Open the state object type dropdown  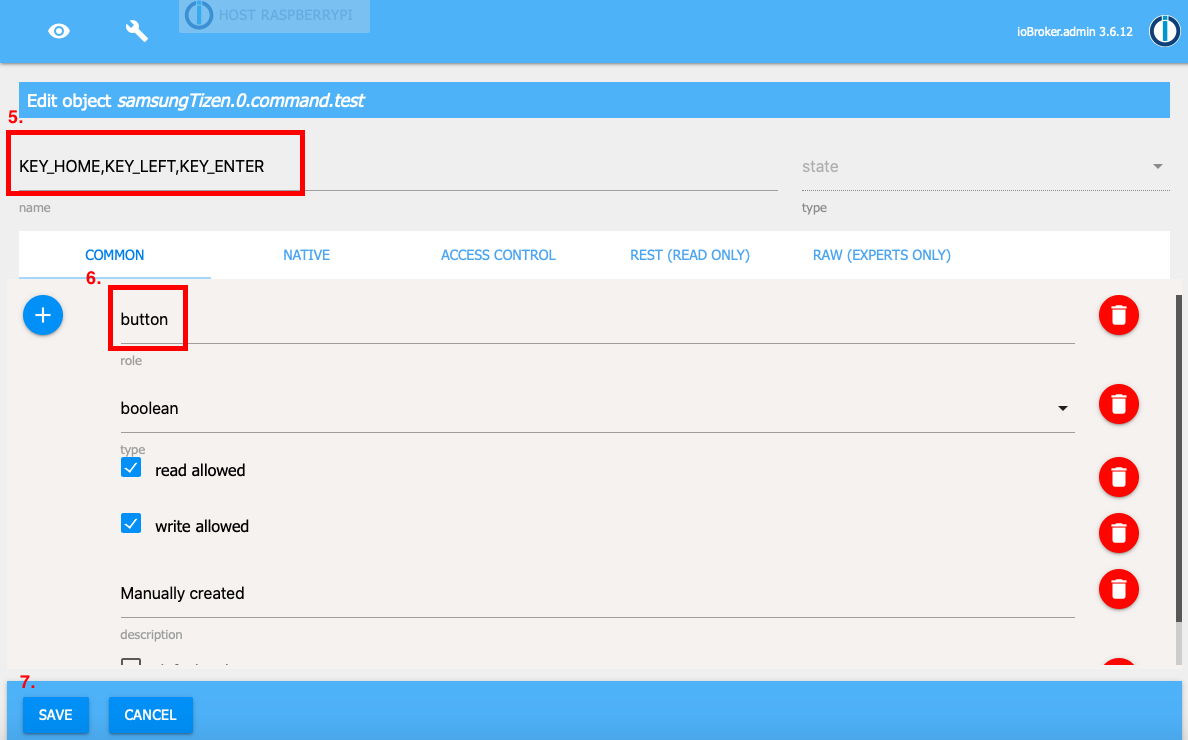985,167
